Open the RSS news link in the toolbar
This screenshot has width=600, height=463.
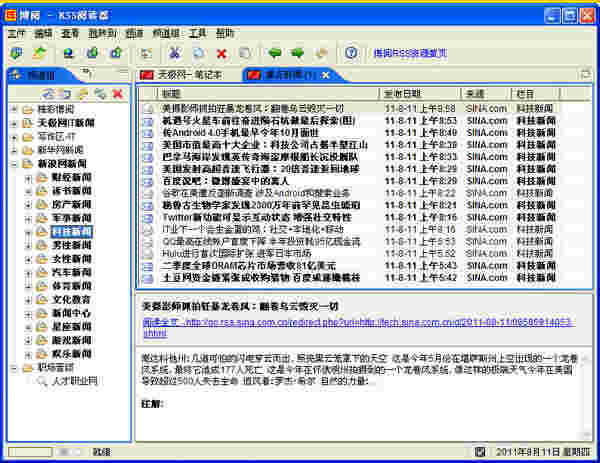[410, 53]
